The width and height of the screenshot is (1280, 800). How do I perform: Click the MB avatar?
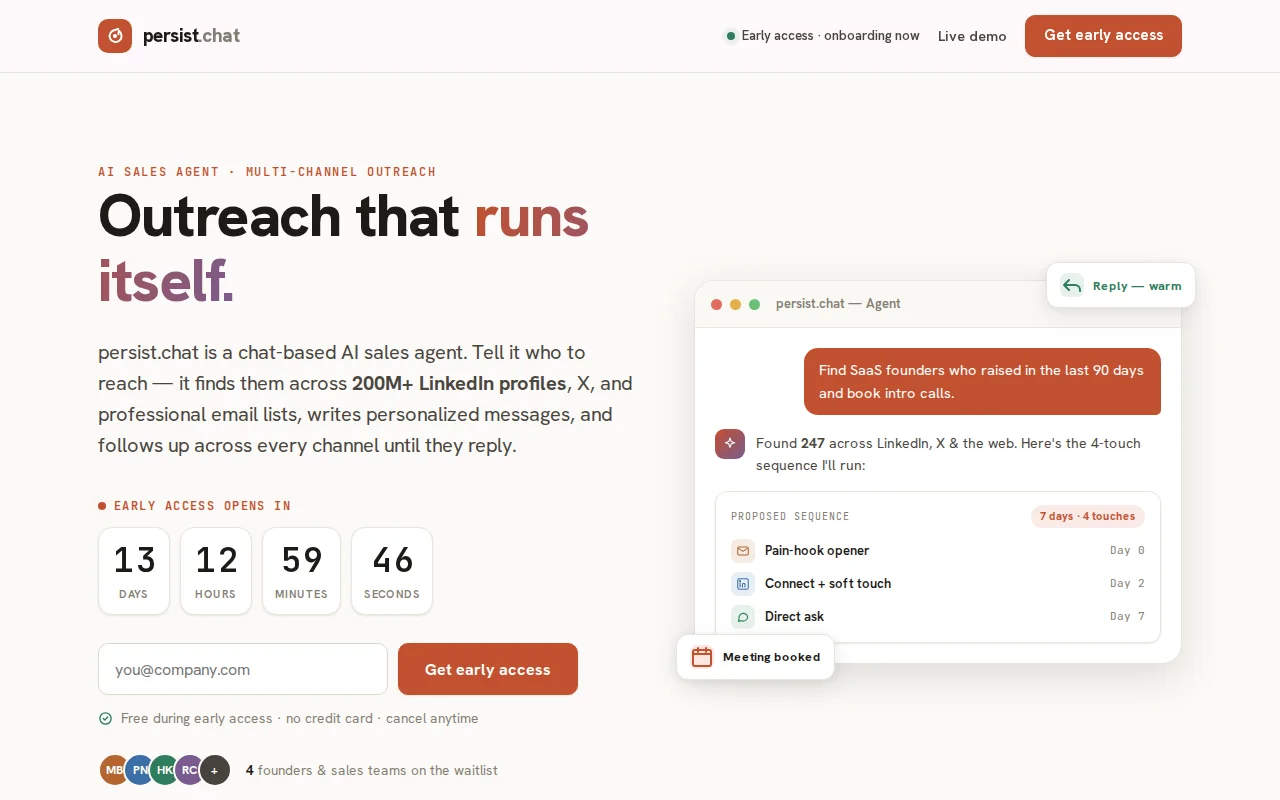[x=114, y=770]
